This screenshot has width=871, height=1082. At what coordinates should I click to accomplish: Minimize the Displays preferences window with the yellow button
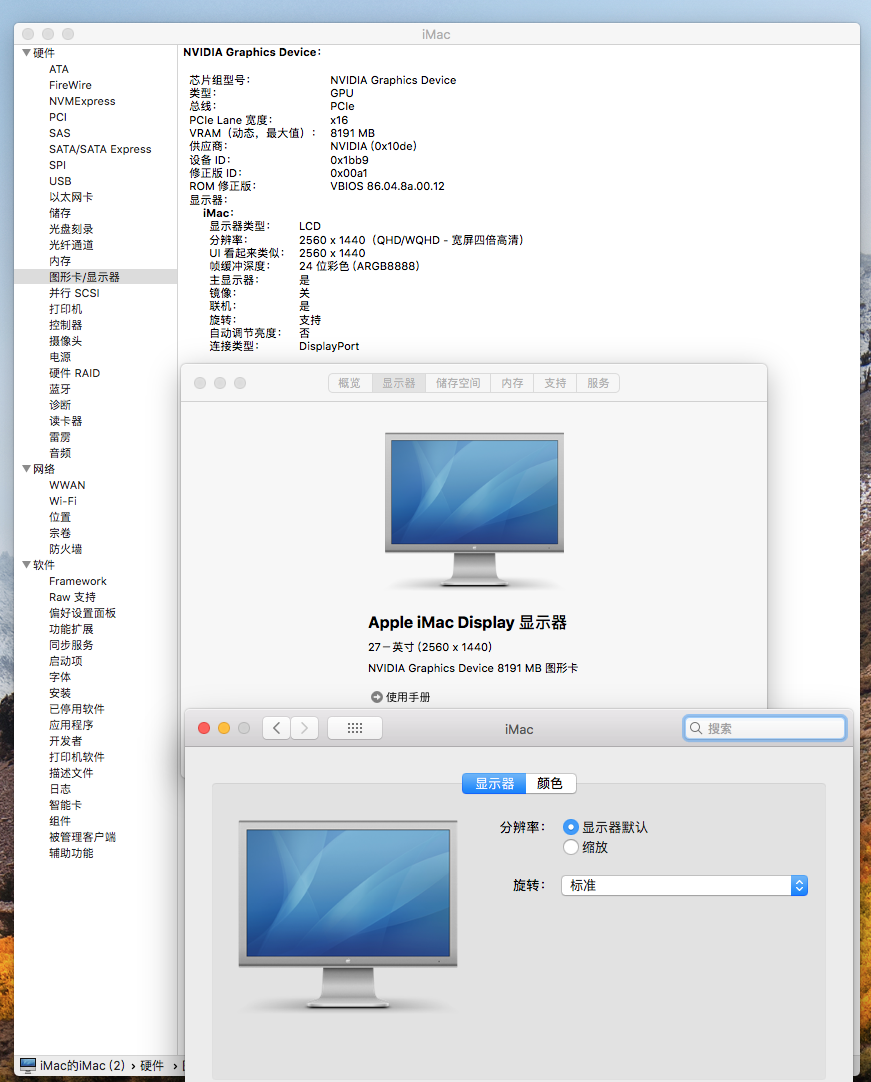[224, 728]
